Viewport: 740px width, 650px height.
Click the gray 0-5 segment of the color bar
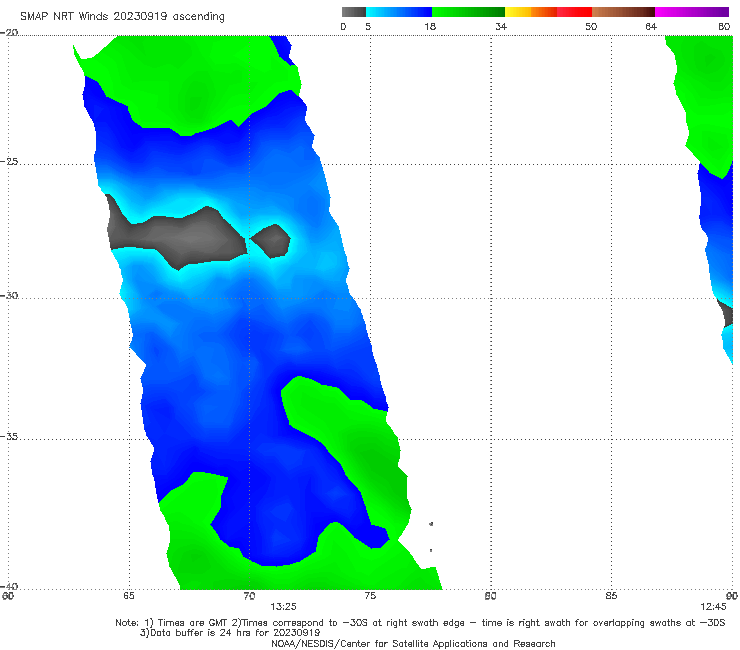353,12
